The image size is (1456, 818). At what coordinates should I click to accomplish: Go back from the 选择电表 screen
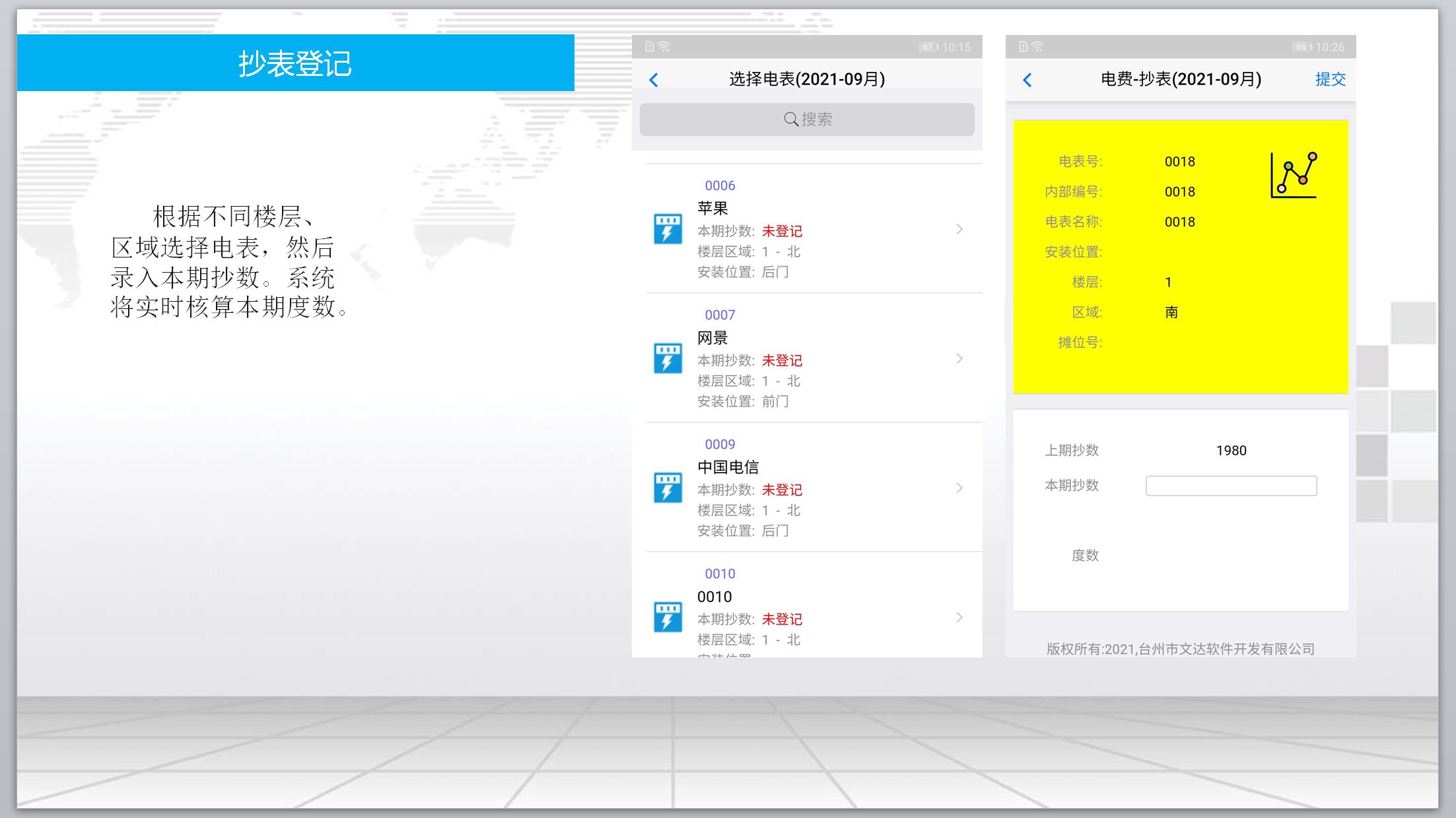click(x=654, y=80)
